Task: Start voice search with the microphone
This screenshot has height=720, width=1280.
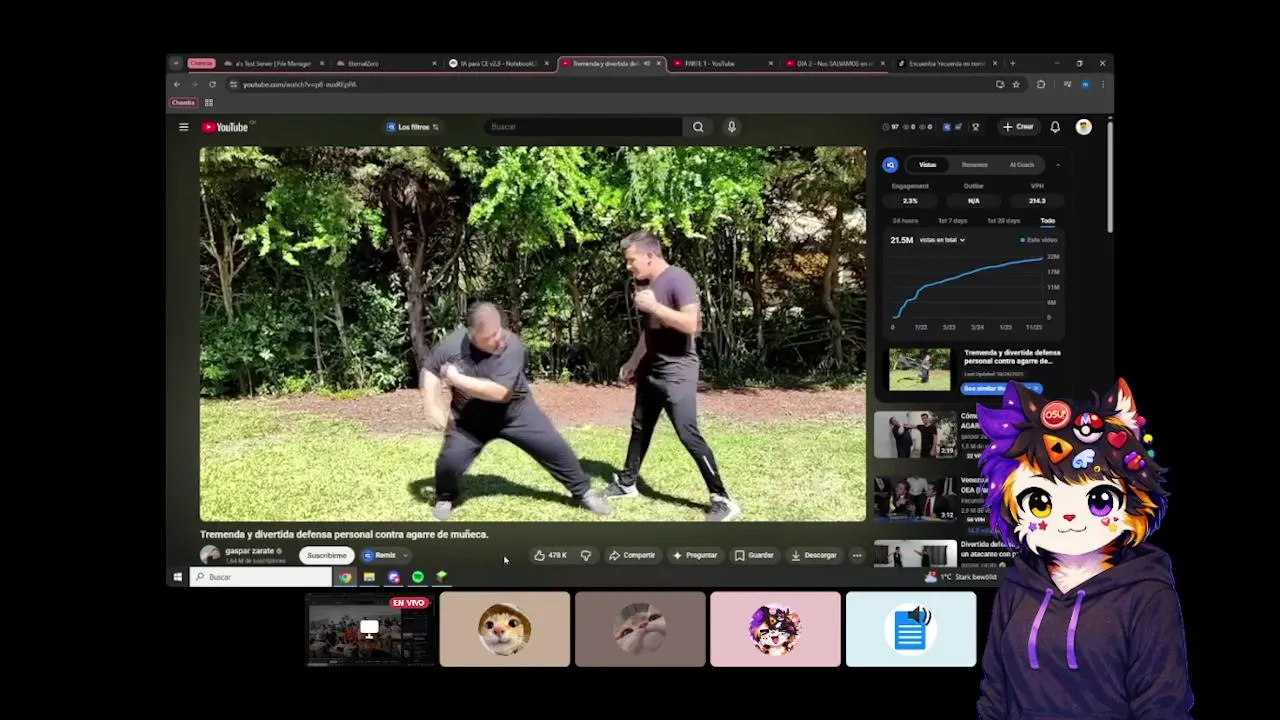Action: pos(731,127)
